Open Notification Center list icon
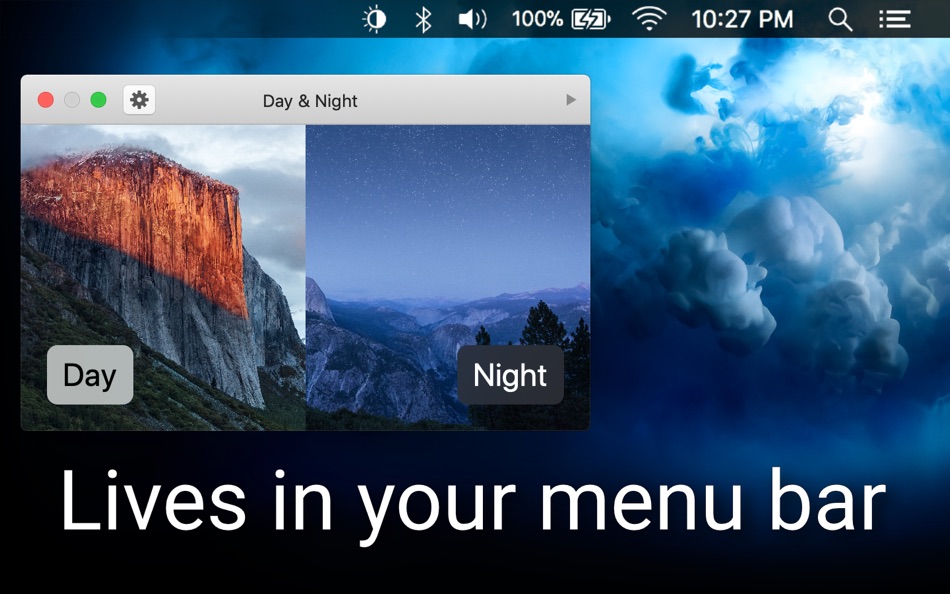This screenshot has height=594, width=950. (x=895, y=19)
